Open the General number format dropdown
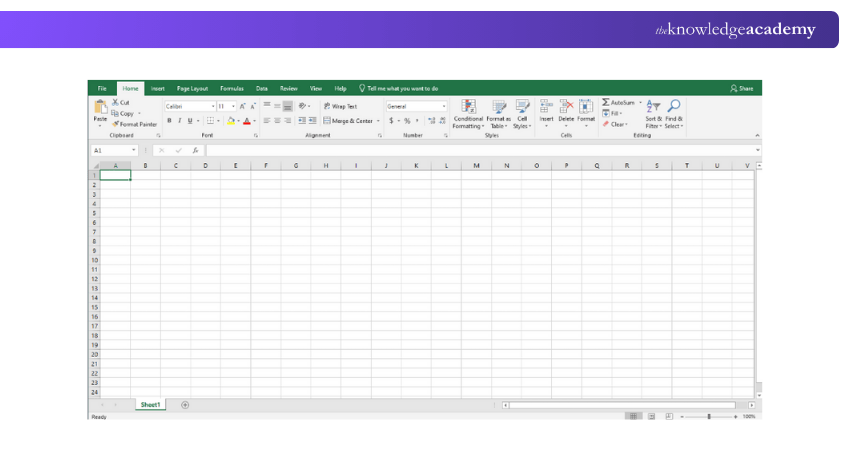 click(444, 106)
